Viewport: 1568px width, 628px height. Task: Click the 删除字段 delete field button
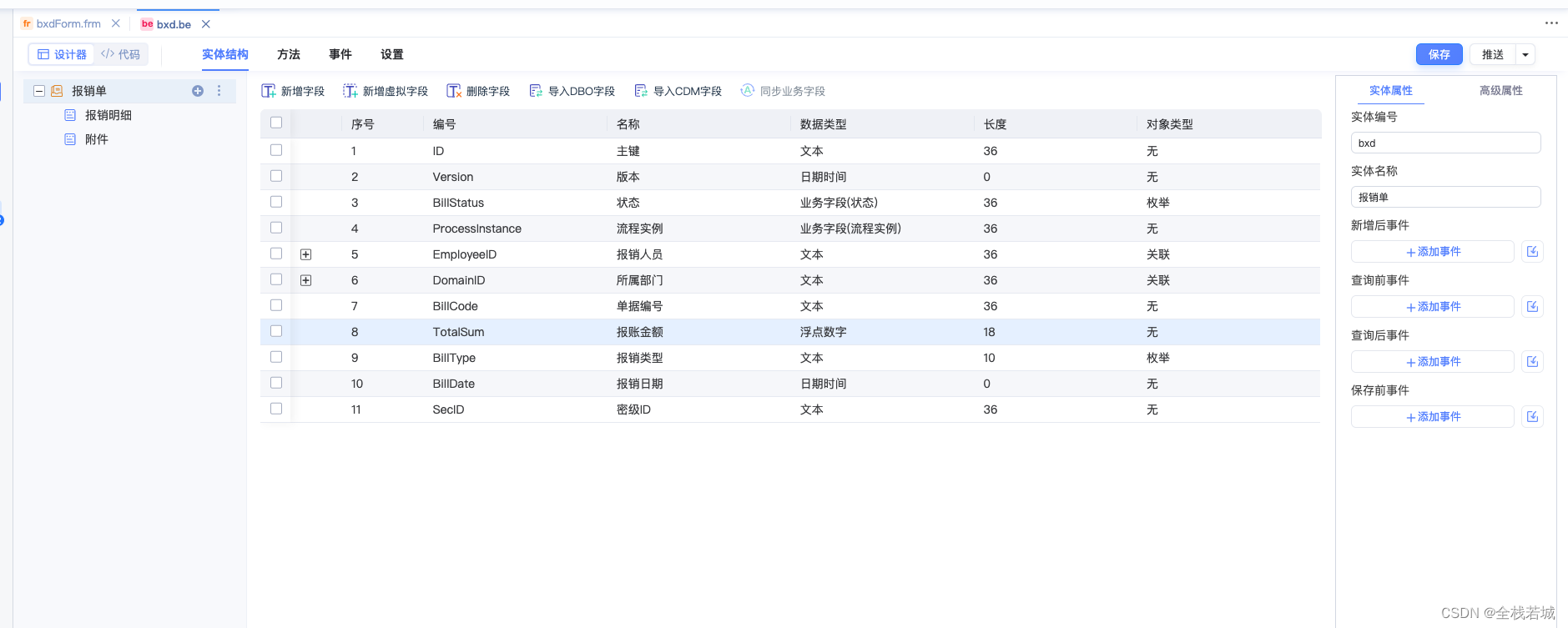[x=478, y=91]
